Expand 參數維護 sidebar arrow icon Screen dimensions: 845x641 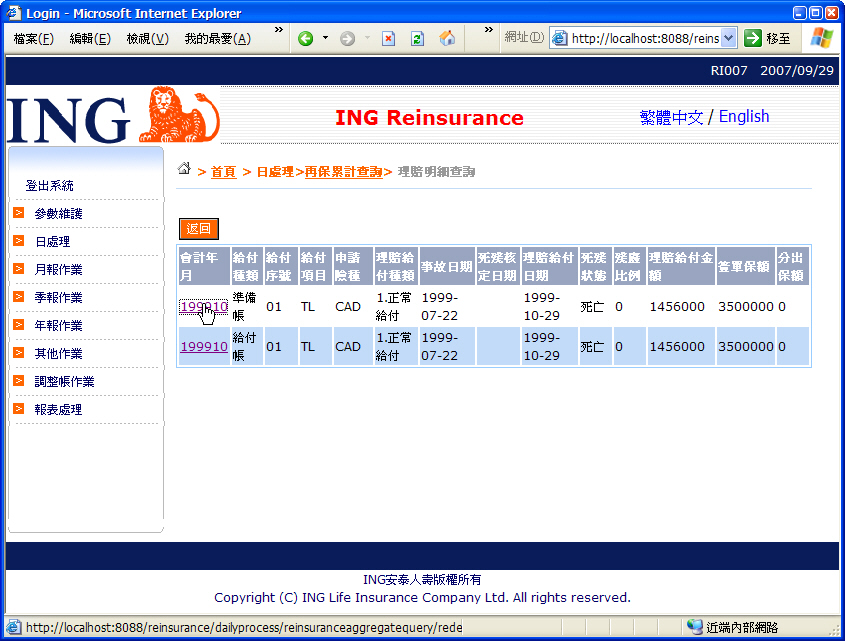[x=18, y=213]
